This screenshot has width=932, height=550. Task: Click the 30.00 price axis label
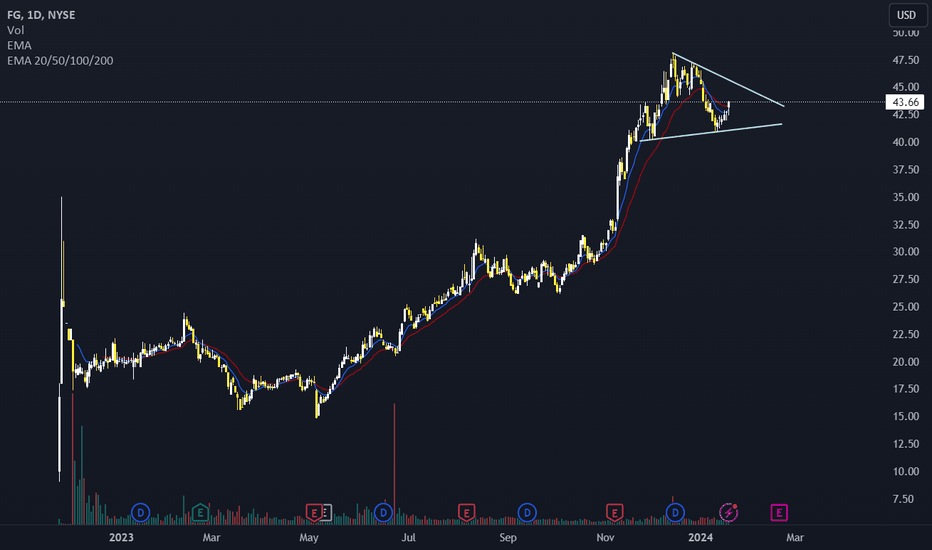click(906, 252)
